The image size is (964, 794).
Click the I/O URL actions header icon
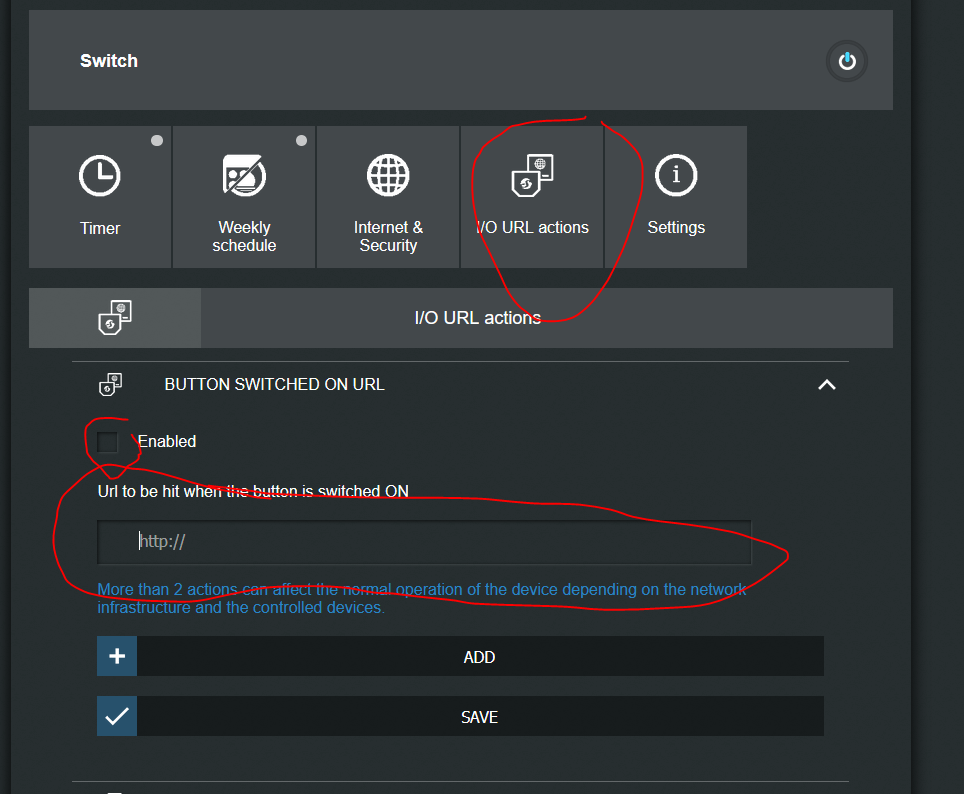(115, 317)
